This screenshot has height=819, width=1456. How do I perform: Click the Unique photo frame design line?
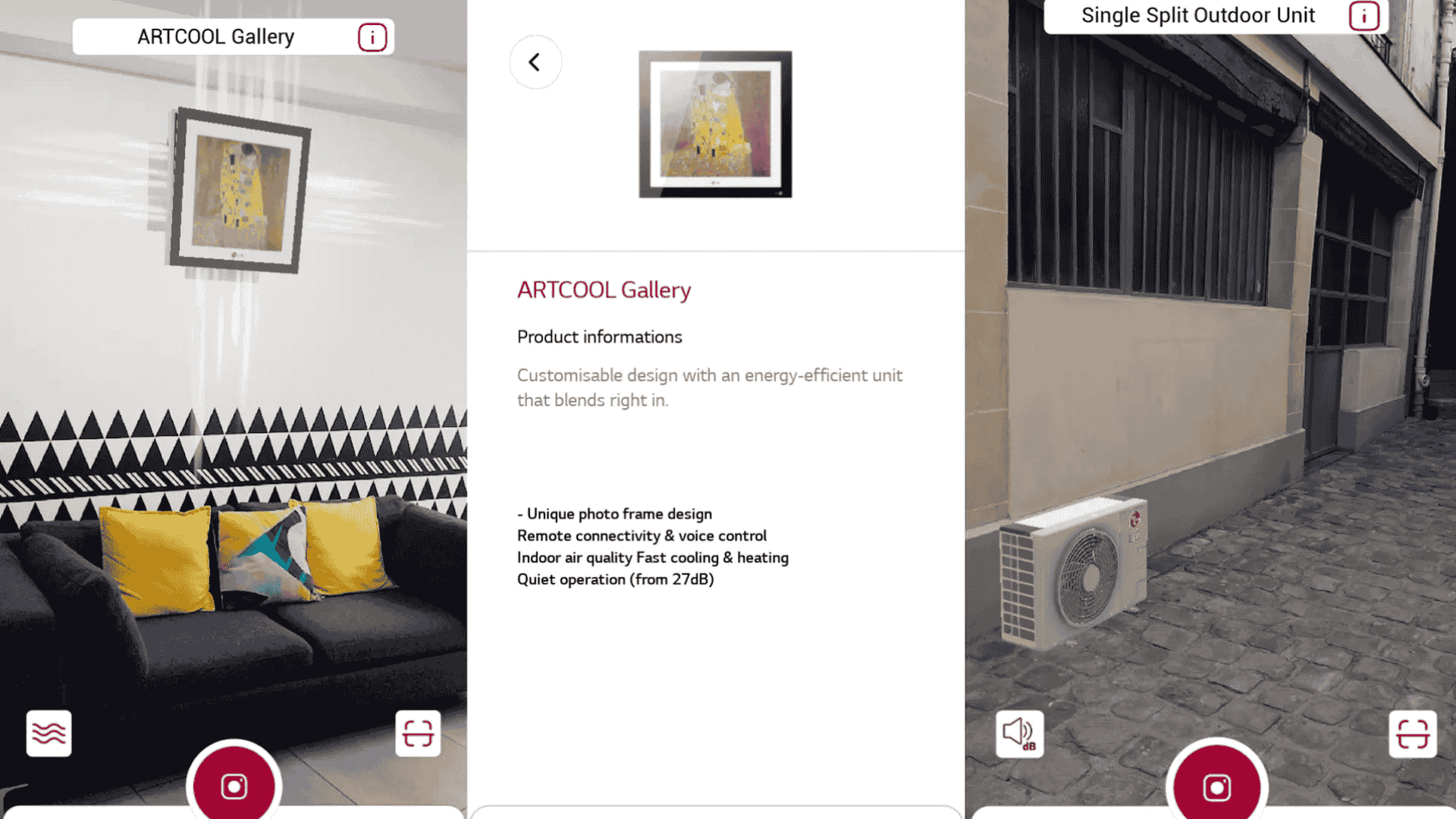tap(614, 514)
